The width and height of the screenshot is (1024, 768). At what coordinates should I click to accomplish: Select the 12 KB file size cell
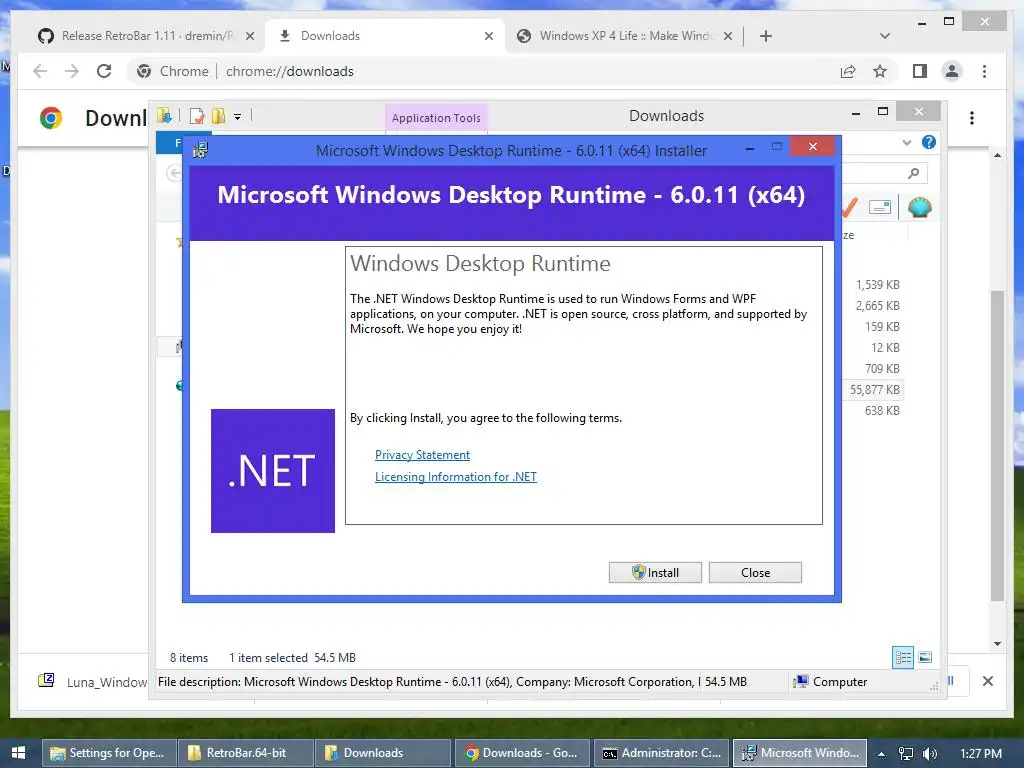click(885, 347)
